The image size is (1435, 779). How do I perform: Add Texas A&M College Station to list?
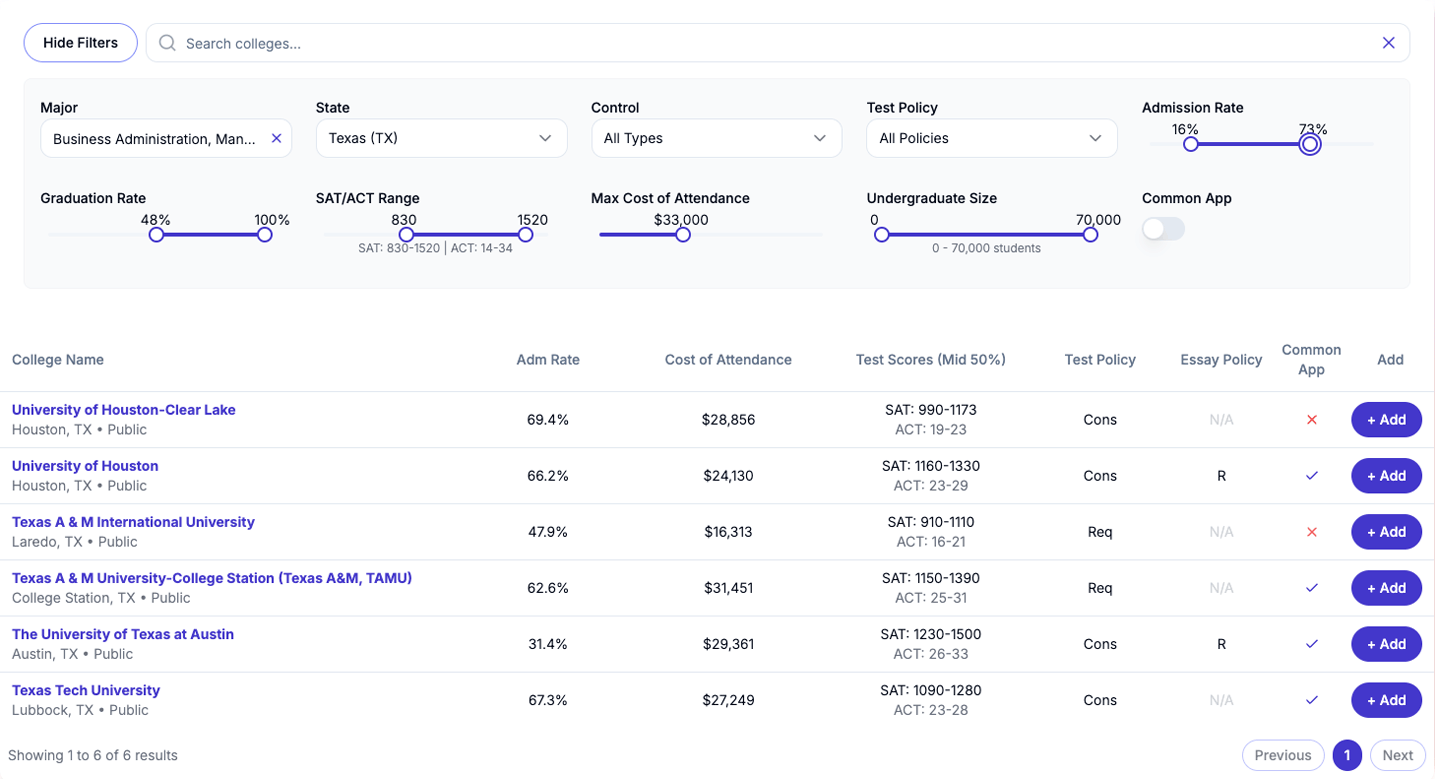(x=1386, y=588)
